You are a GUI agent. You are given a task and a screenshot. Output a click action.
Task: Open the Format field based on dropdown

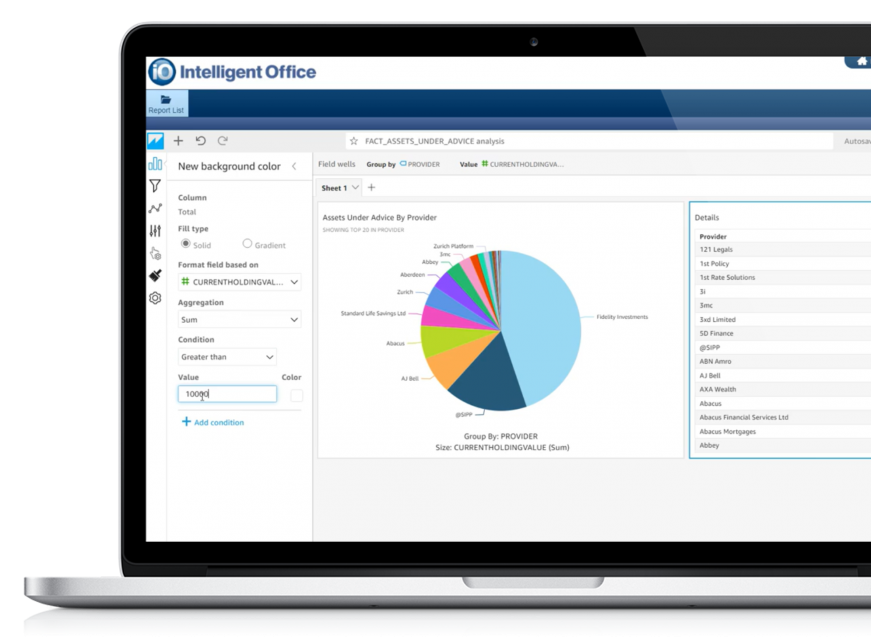click(239, 283)
